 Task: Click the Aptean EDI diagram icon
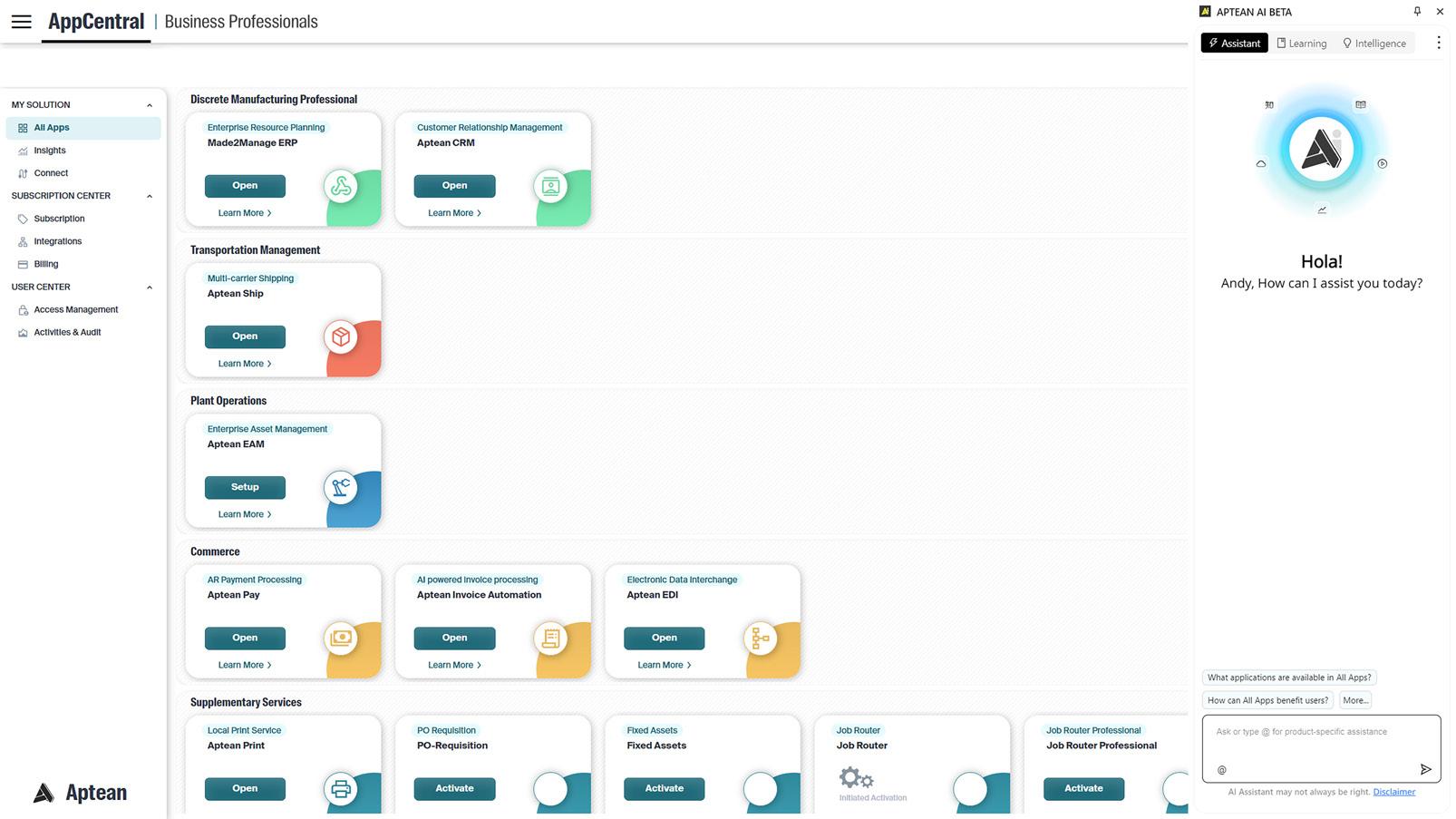tap(761, 638)
